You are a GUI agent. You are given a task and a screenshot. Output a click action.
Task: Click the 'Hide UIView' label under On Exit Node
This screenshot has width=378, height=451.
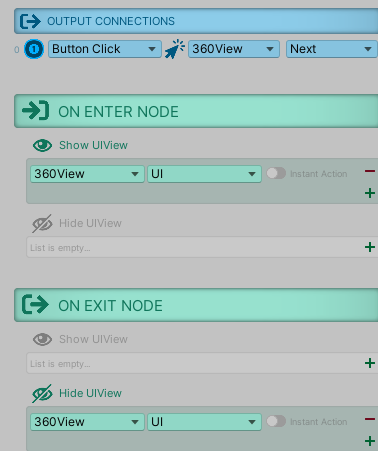[90, 393]
